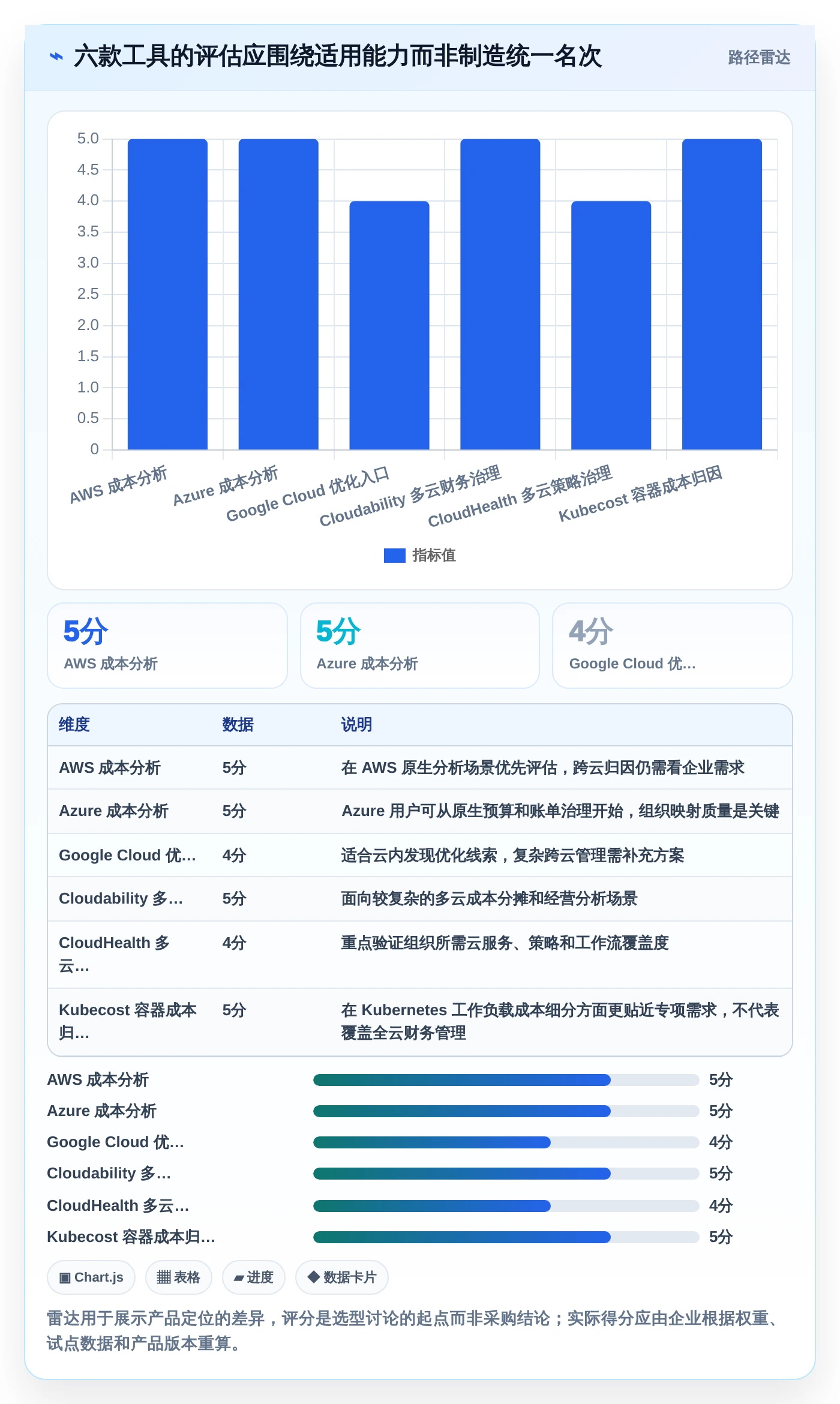Click the Google Cloud 优… progress bar
This screenshot has height=1404, width=840.
coord(506,1142)
